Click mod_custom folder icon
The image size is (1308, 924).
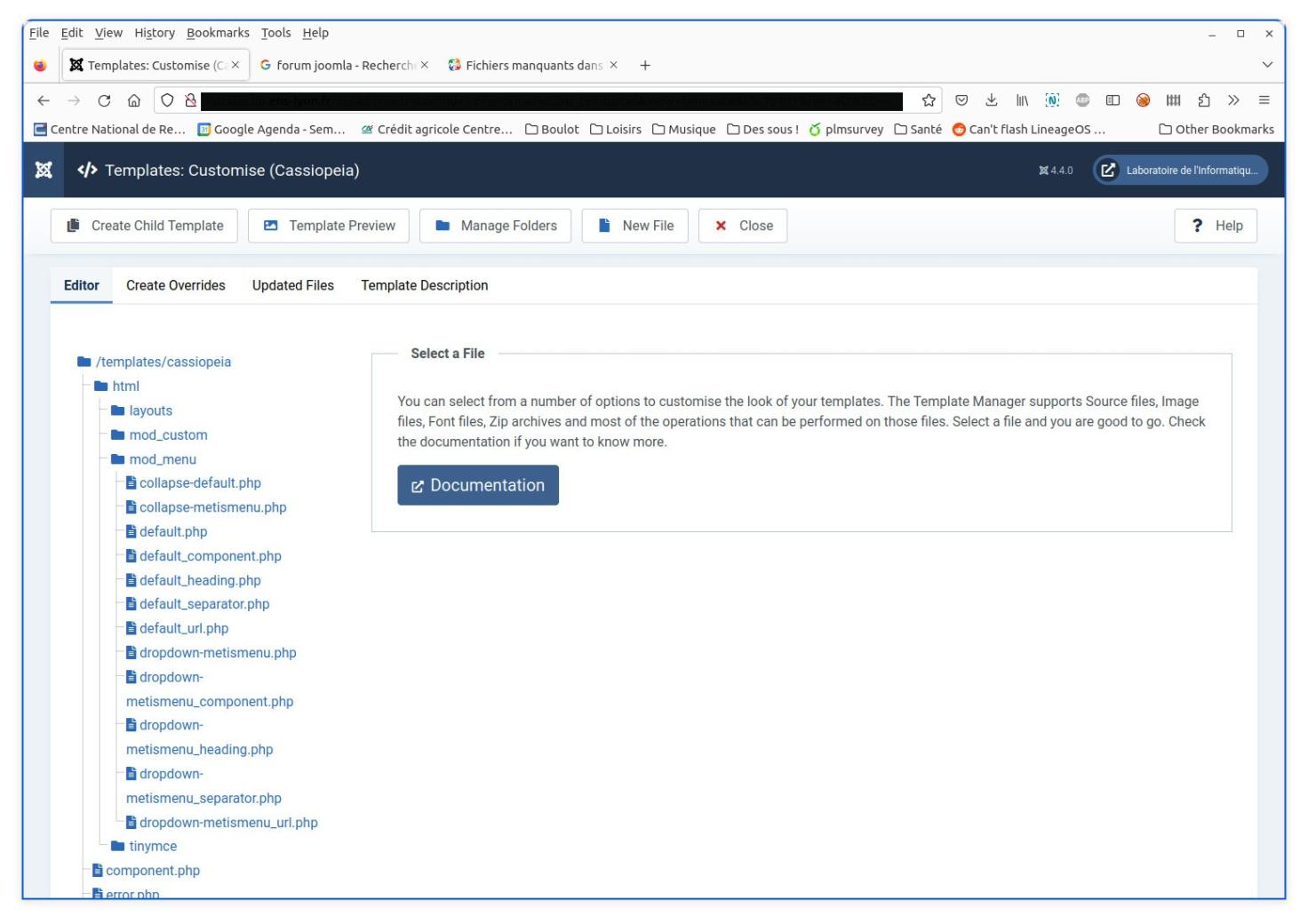click(118, 434)
